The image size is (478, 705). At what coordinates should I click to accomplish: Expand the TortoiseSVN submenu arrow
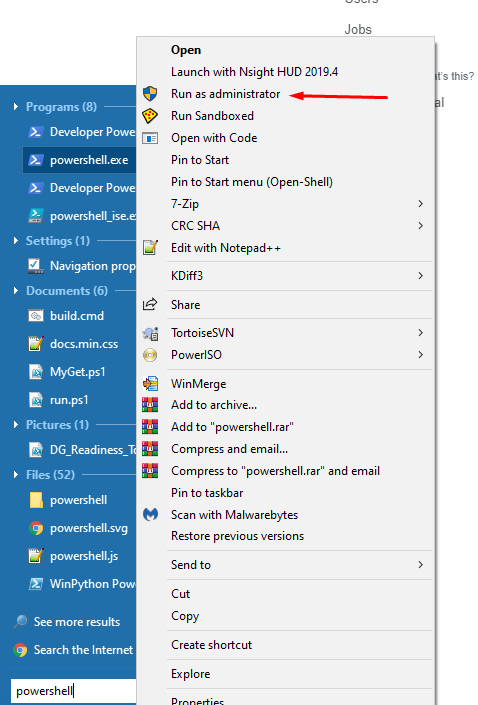[x=420, y=333]
